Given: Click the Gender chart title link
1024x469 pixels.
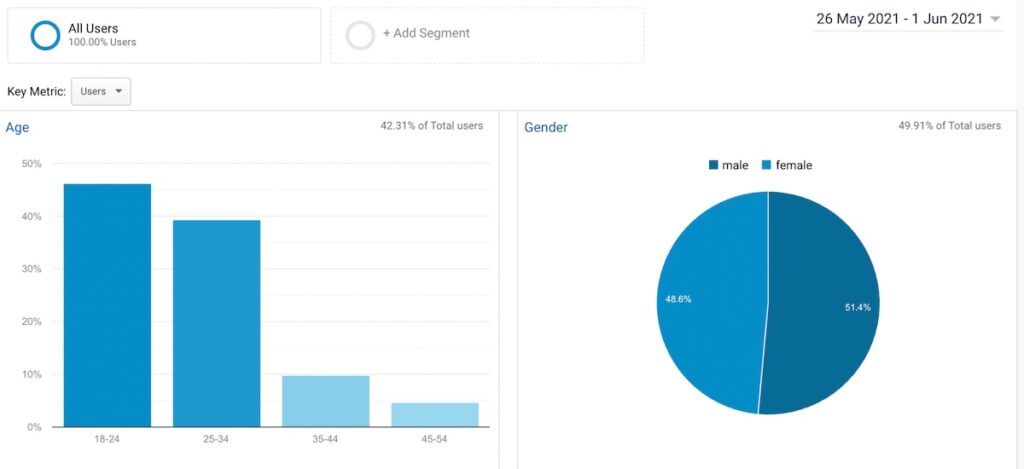Looking at the screenshot, I should tap(546, 127).
